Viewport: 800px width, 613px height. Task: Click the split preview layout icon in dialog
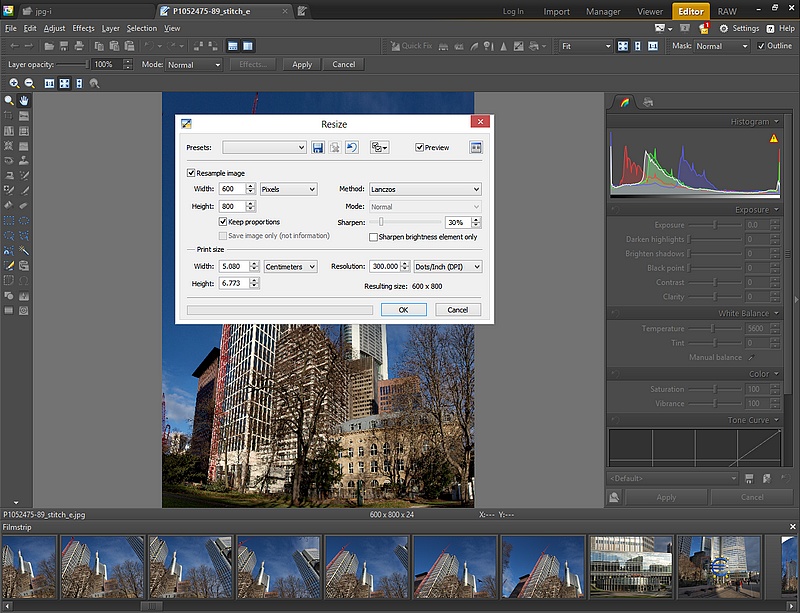click(475, 148)
